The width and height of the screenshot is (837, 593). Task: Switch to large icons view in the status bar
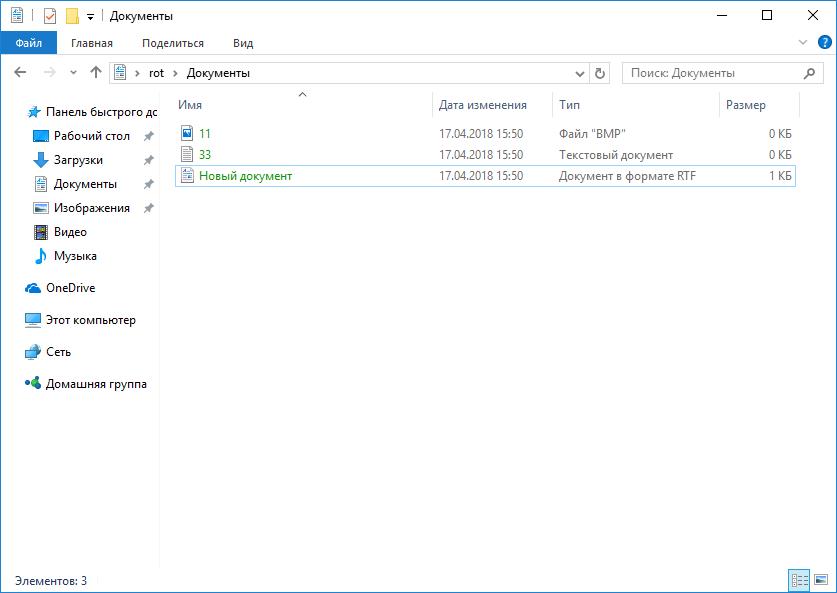click(820, 580)
